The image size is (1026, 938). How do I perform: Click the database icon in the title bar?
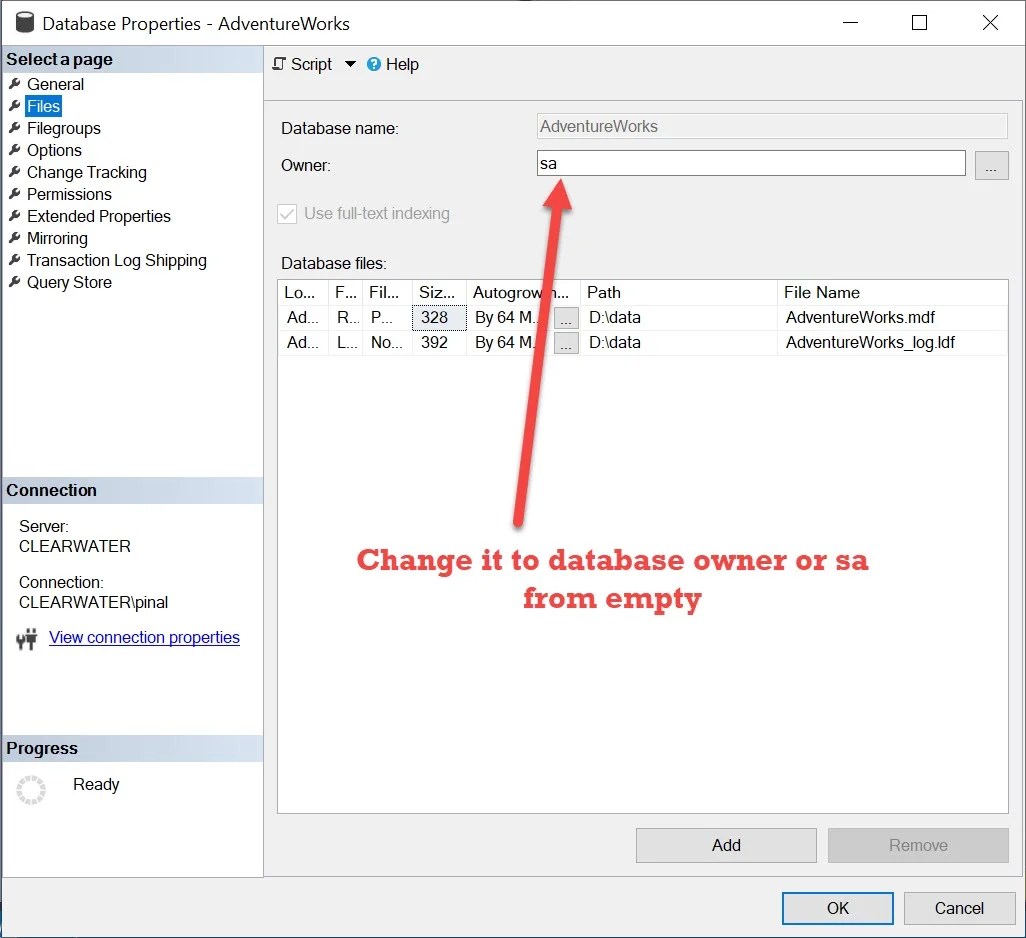(23, 22)
